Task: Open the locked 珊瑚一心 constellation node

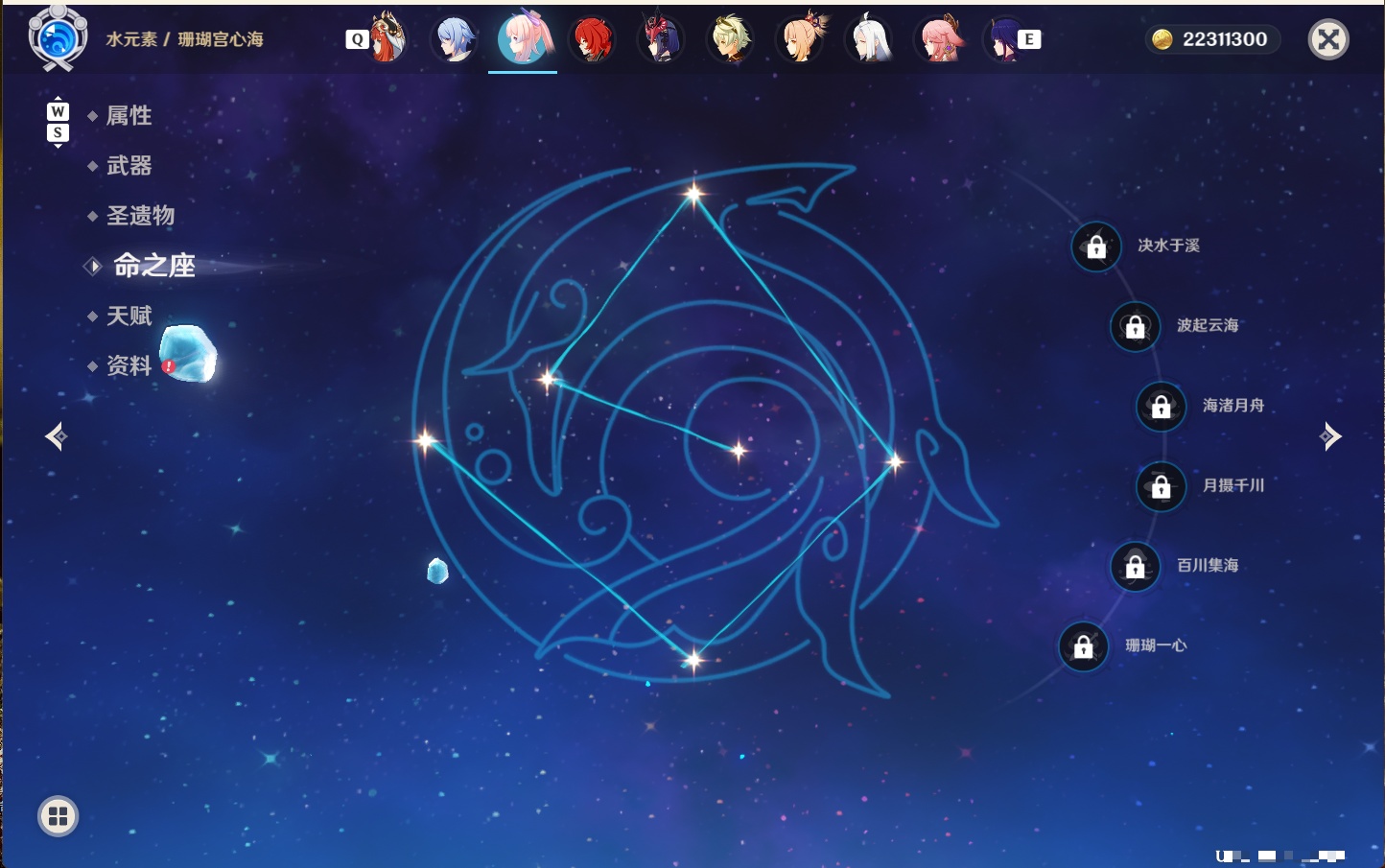Action: click(x=1083, y=646)
